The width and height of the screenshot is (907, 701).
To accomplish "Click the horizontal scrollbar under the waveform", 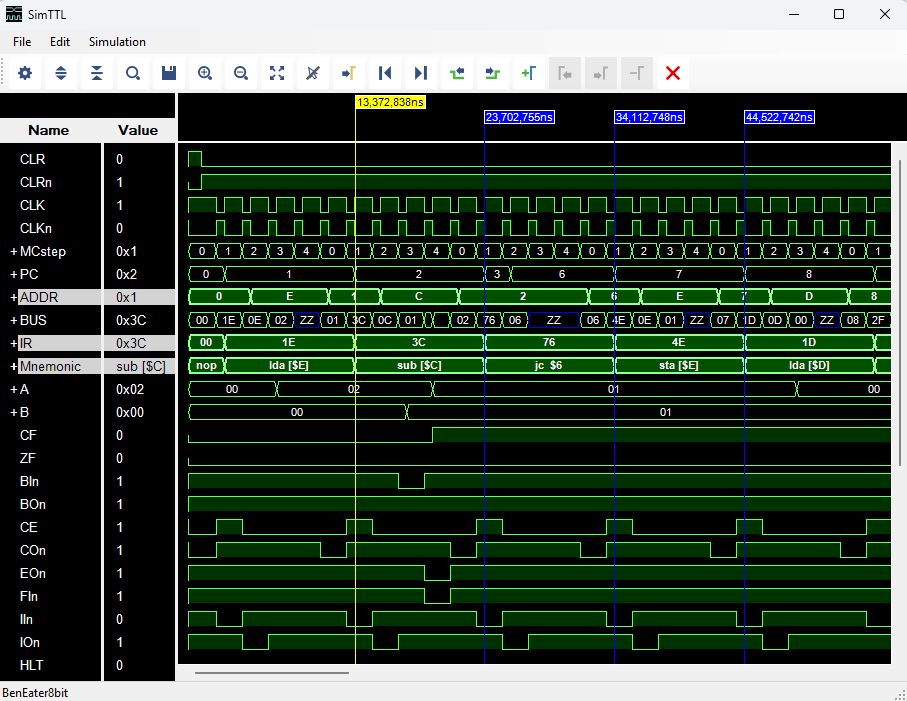I will (271, 673).
